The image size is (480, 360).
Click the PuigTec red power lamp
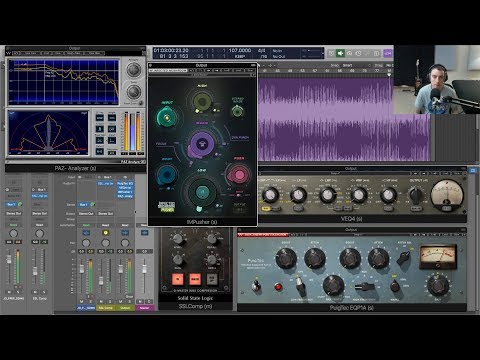click(278, 286)
